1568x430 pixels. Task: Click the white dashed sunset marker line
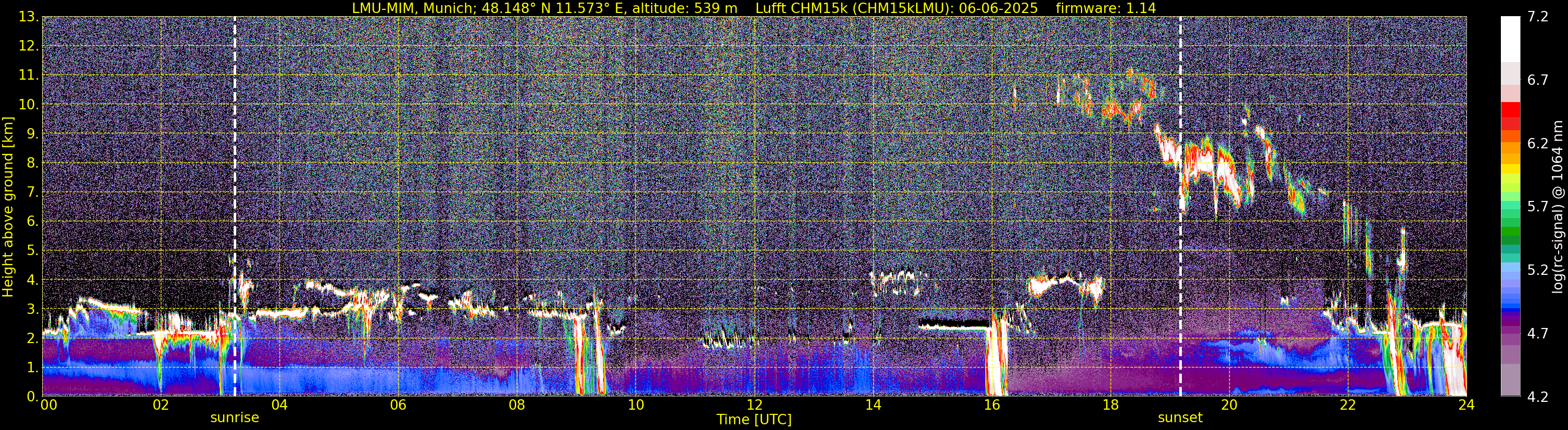coord(1180,207)
